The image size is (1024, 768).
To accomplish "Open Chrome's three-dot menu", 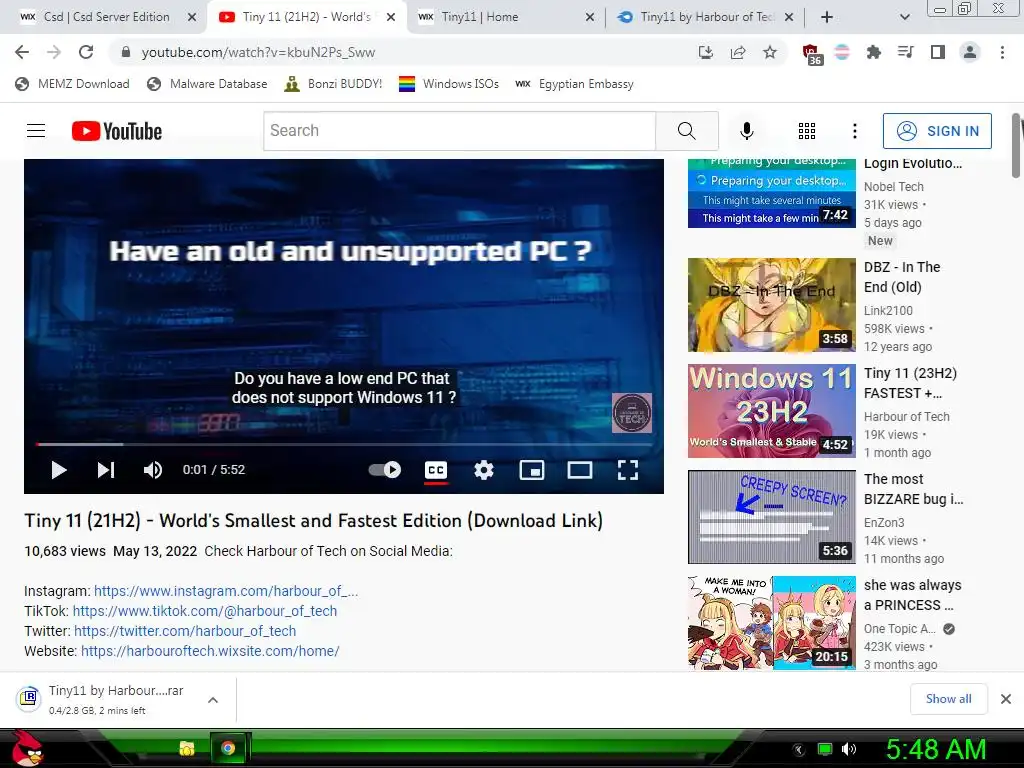I will [1002, 52].
